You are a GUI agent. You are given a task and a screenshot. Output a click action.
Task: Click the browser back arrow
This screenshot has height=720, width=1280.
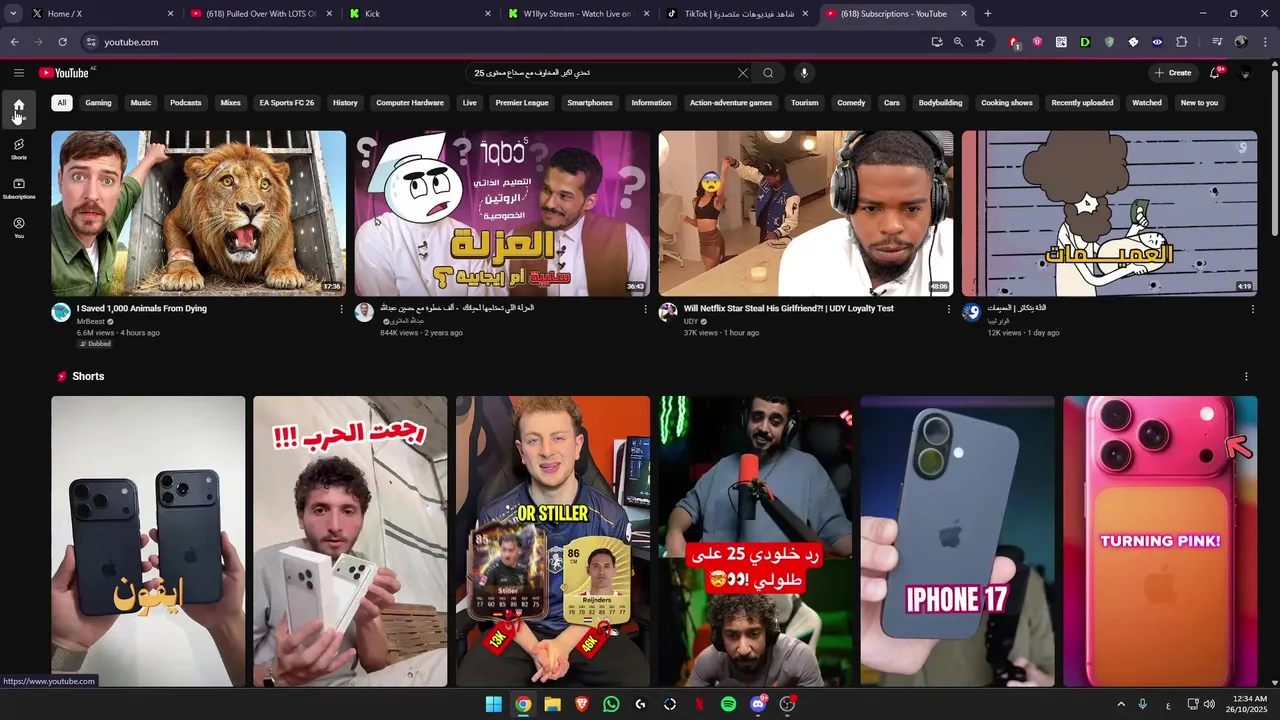coord(14,42)
